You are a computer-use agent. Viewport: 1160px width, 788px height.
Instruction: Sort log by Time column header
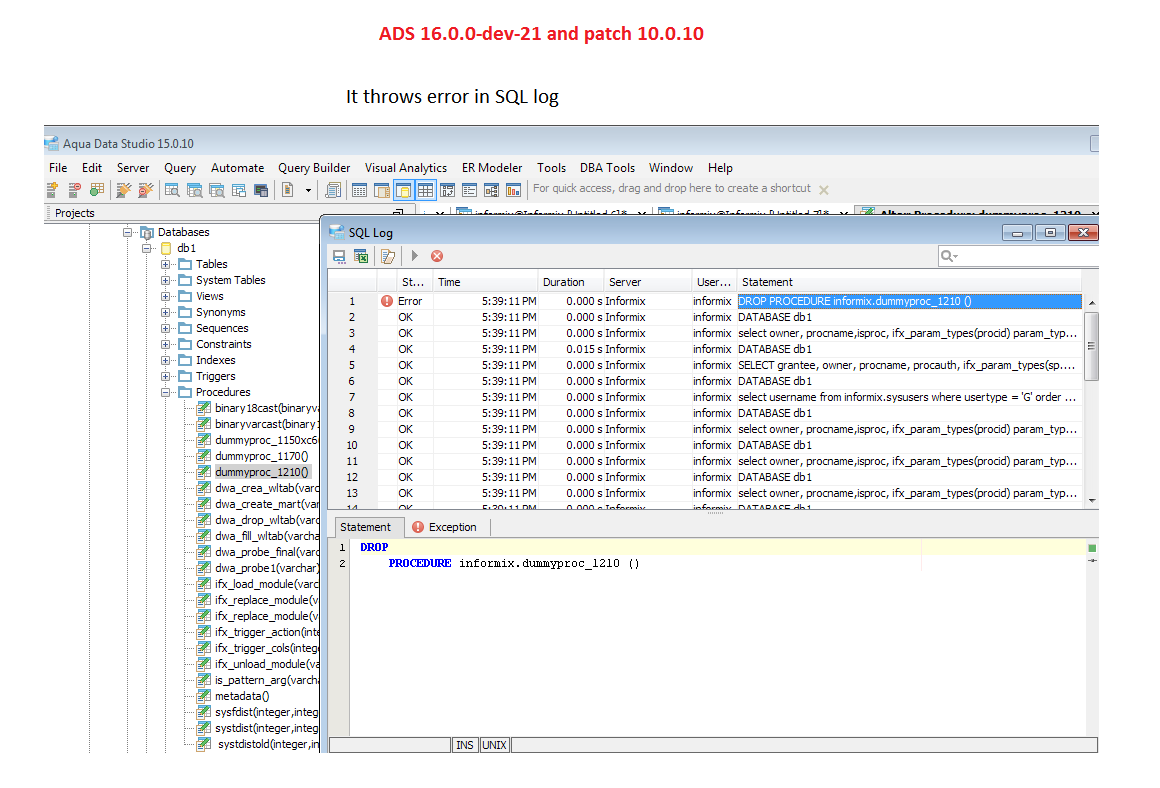(485, 282)
